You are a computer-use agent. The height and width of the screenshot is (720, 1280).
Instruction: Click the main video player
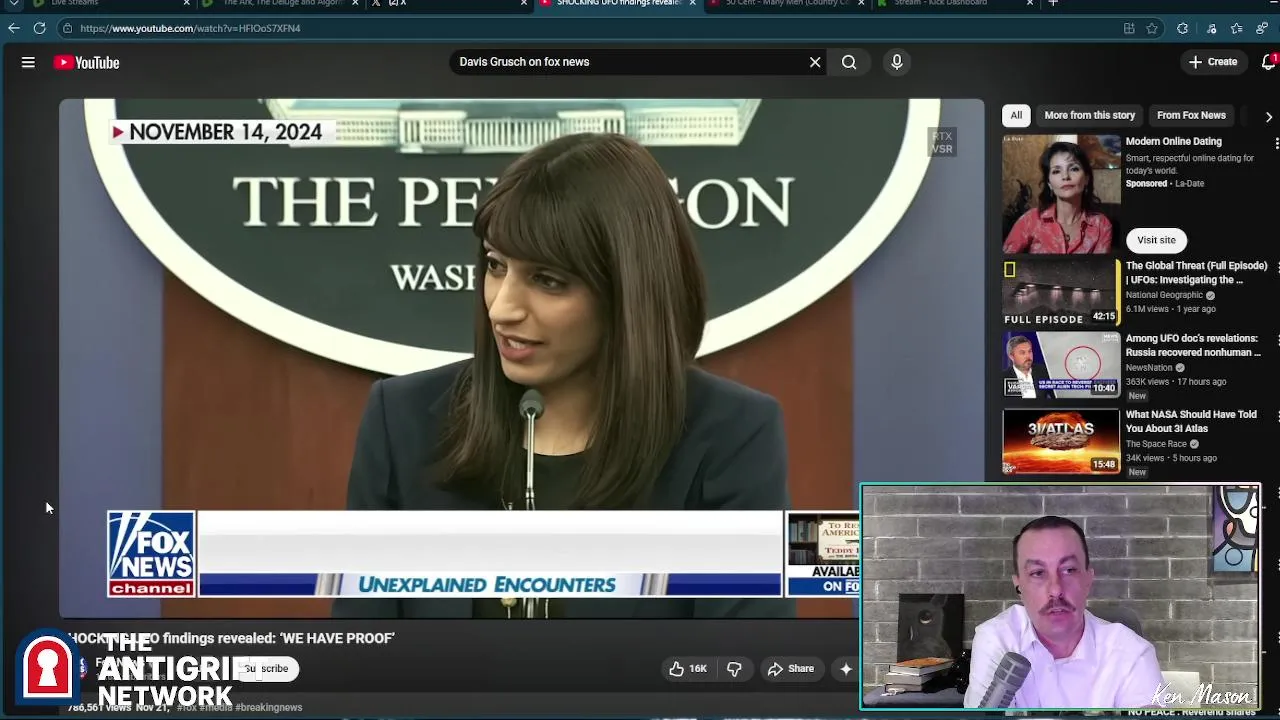(521, 358)
